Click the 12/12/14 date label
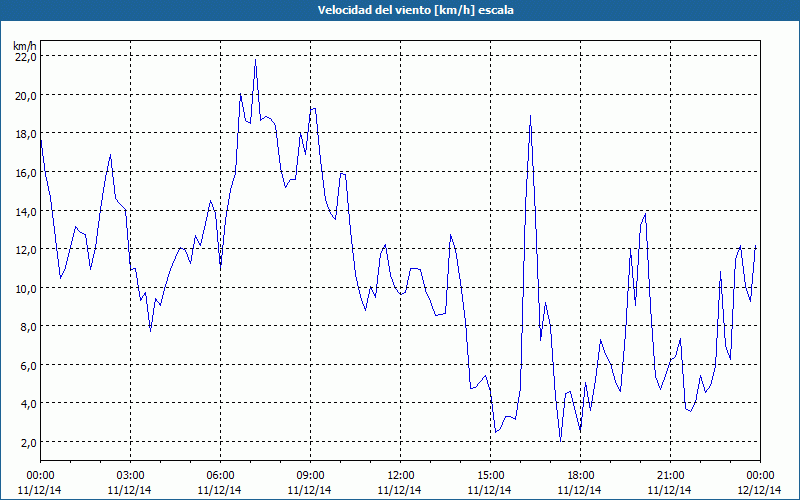Image resolution: width=800 pixels, height=500 pixels. [x=760, y=490]
